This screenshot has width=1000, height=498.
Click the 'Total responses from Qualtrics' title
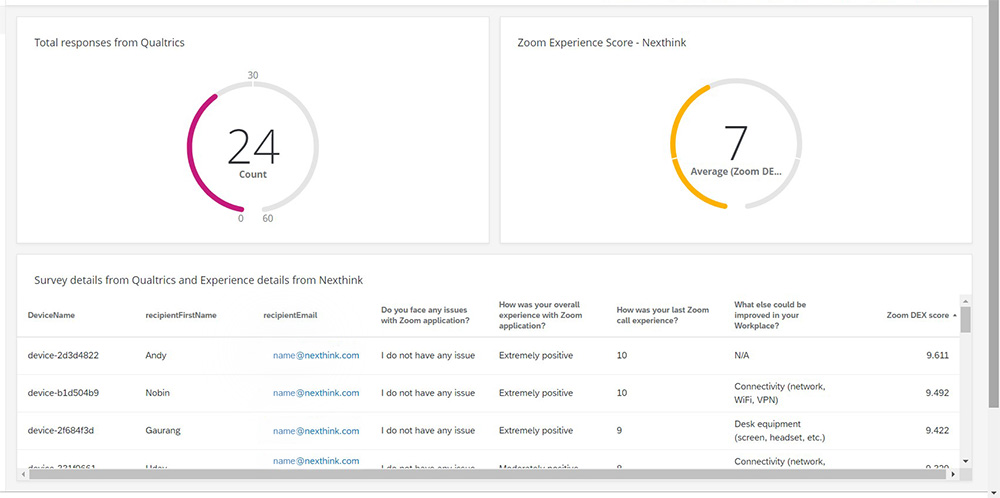[x=109, y=43]
